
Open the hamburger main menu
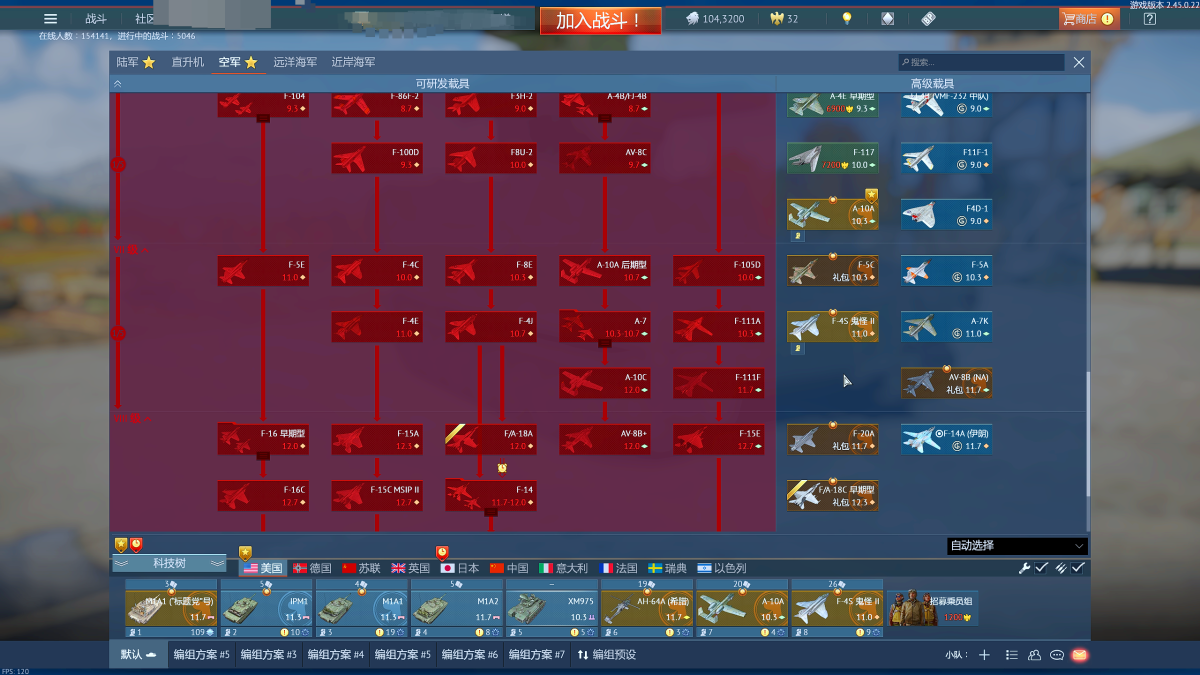(50, 19)
